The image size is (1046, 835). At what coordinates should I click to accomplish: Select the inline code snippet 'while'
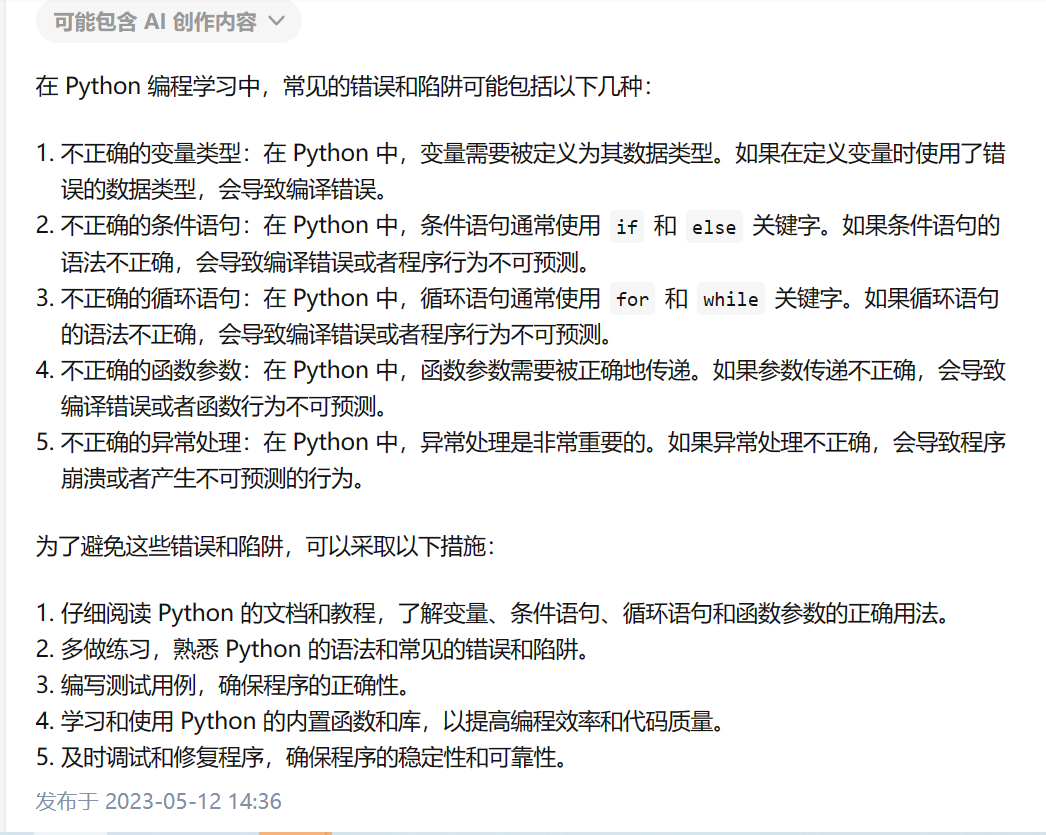(730, 299)
